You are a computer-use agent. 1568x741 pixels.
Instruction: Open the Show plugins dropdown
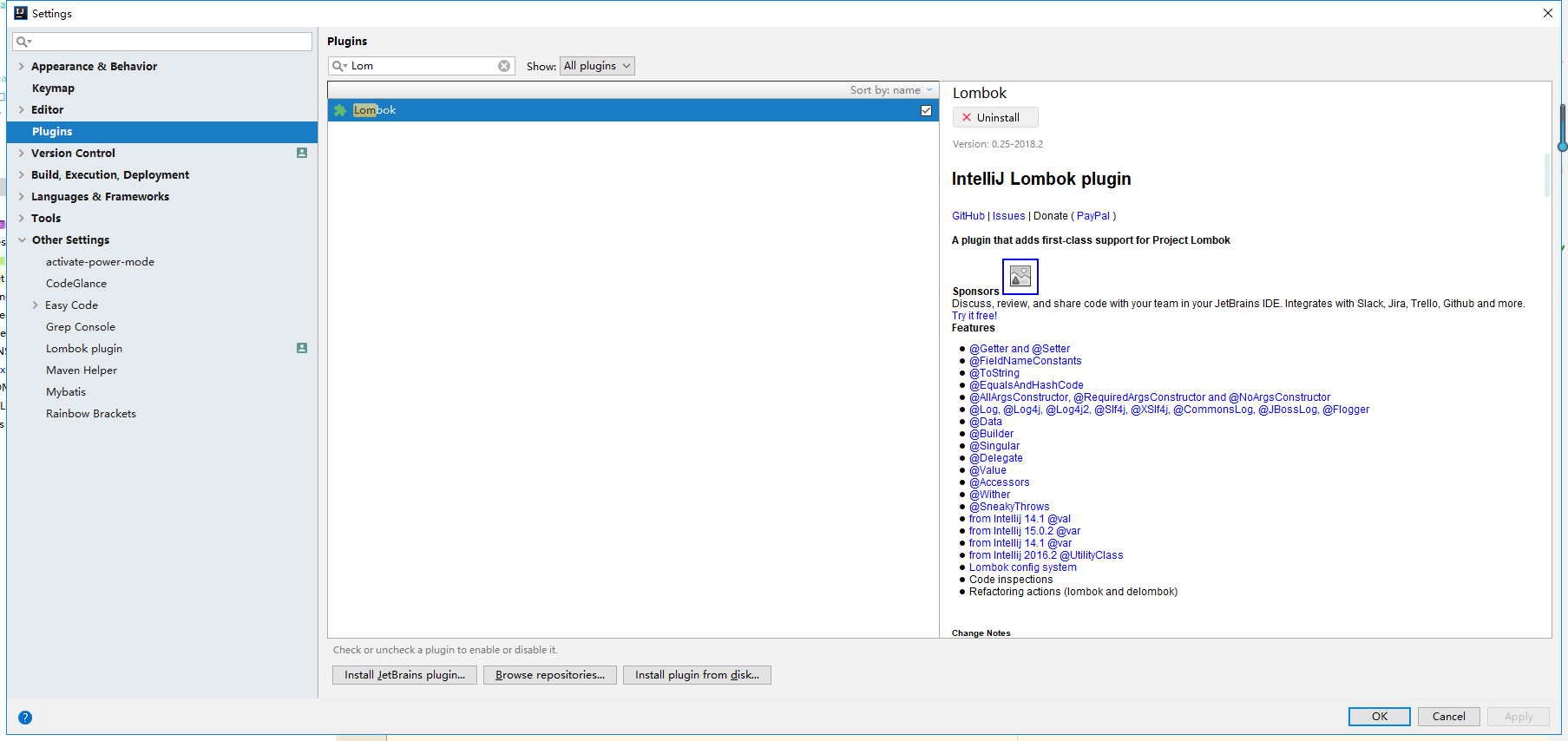tap(597, 66)
